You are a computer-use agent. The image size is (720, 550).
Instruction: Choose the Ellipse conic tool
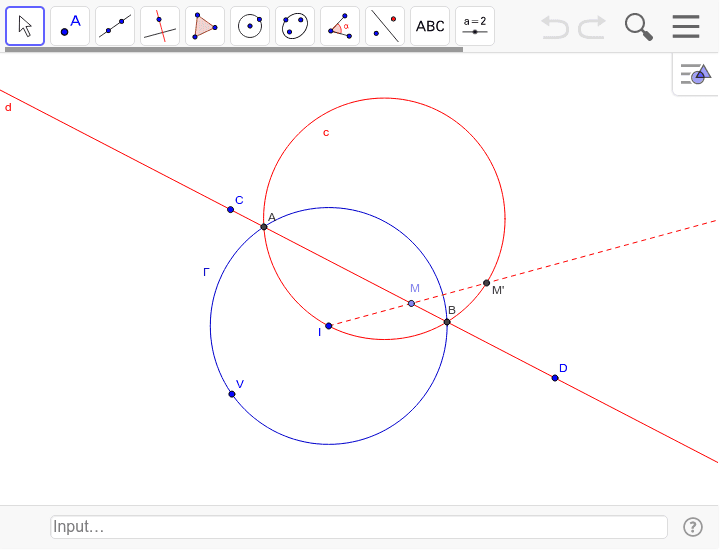point(295,26)
